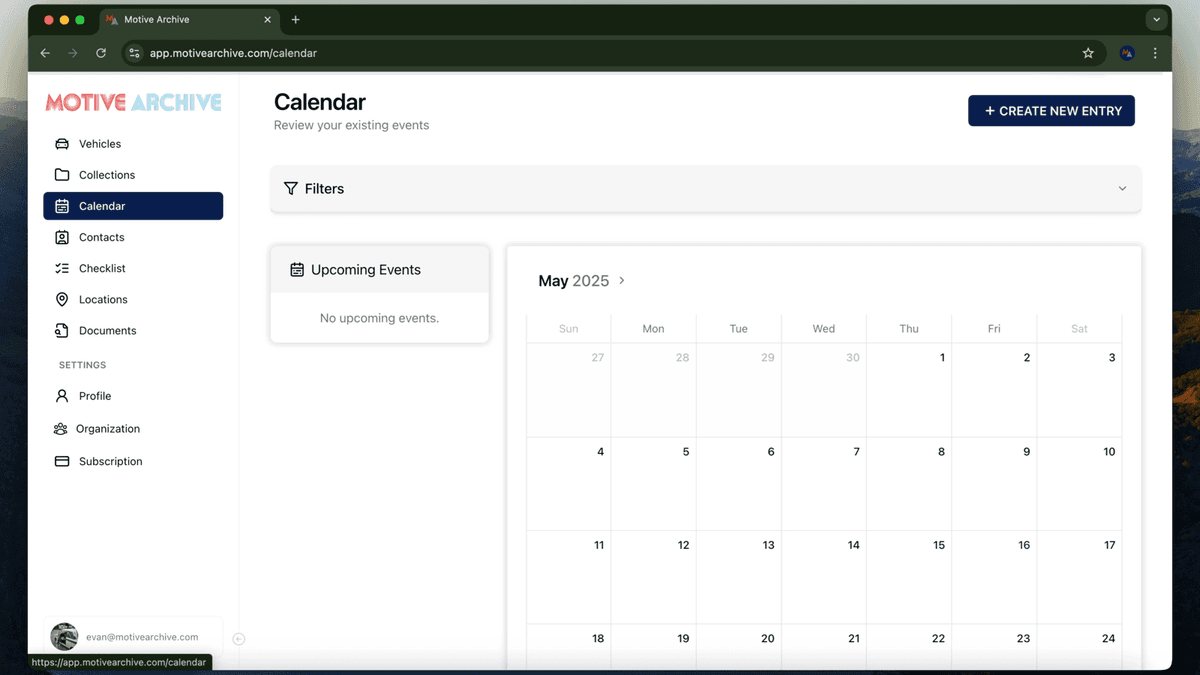
Task: Select May 11 on the calendar
Action: [x=569, y=577]
